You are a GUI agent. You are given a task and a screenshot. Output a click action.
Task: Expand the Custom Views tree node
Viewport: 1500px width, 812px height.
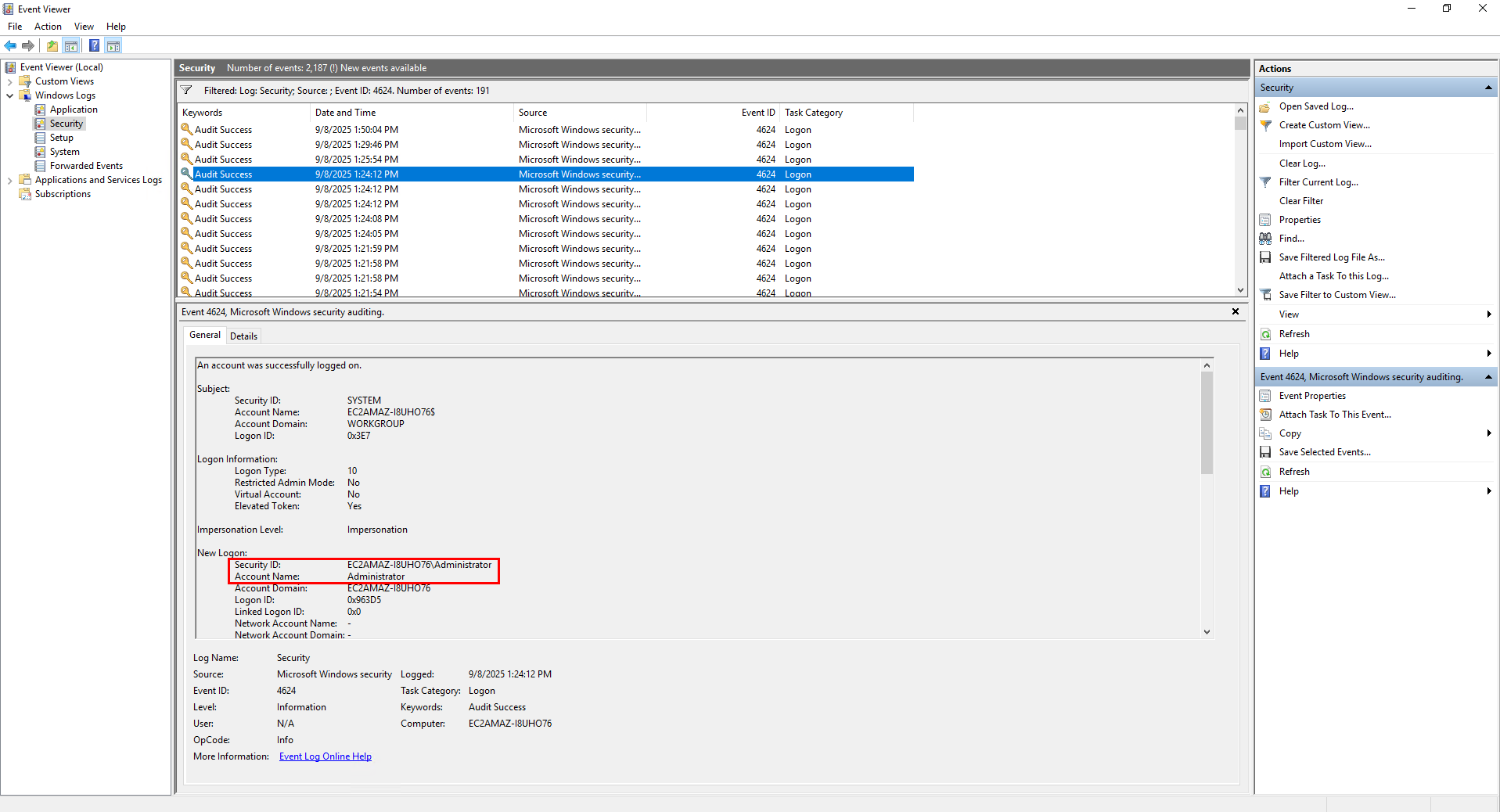click(9, 81)
